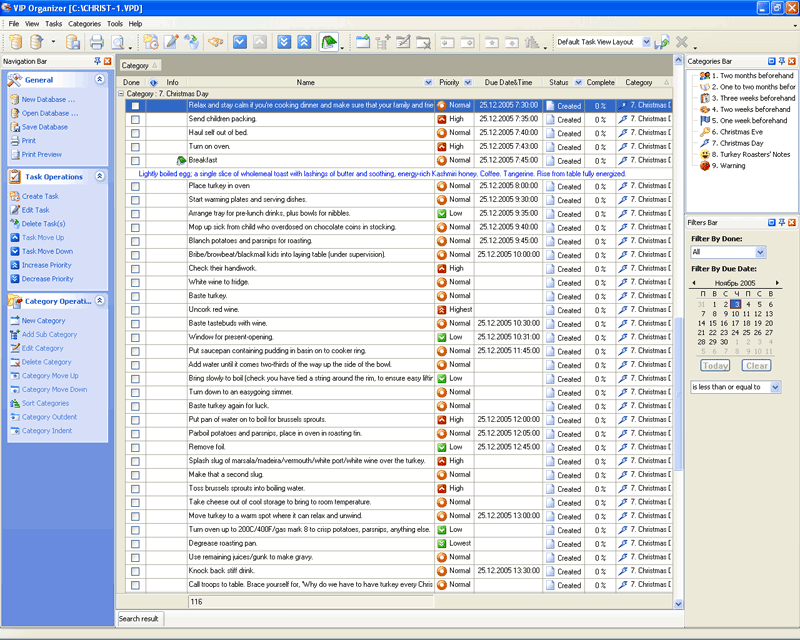
Task: Switch to the Search result tab
Action: [x=139, y=619]
